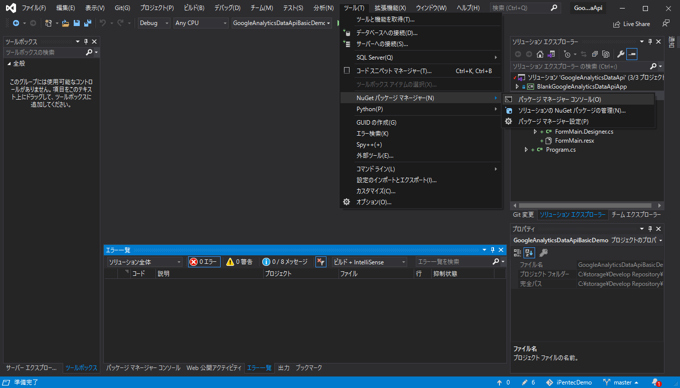Click the Home icon in Solution Explorer
The image size is (680, 388).
click(540, 54)
